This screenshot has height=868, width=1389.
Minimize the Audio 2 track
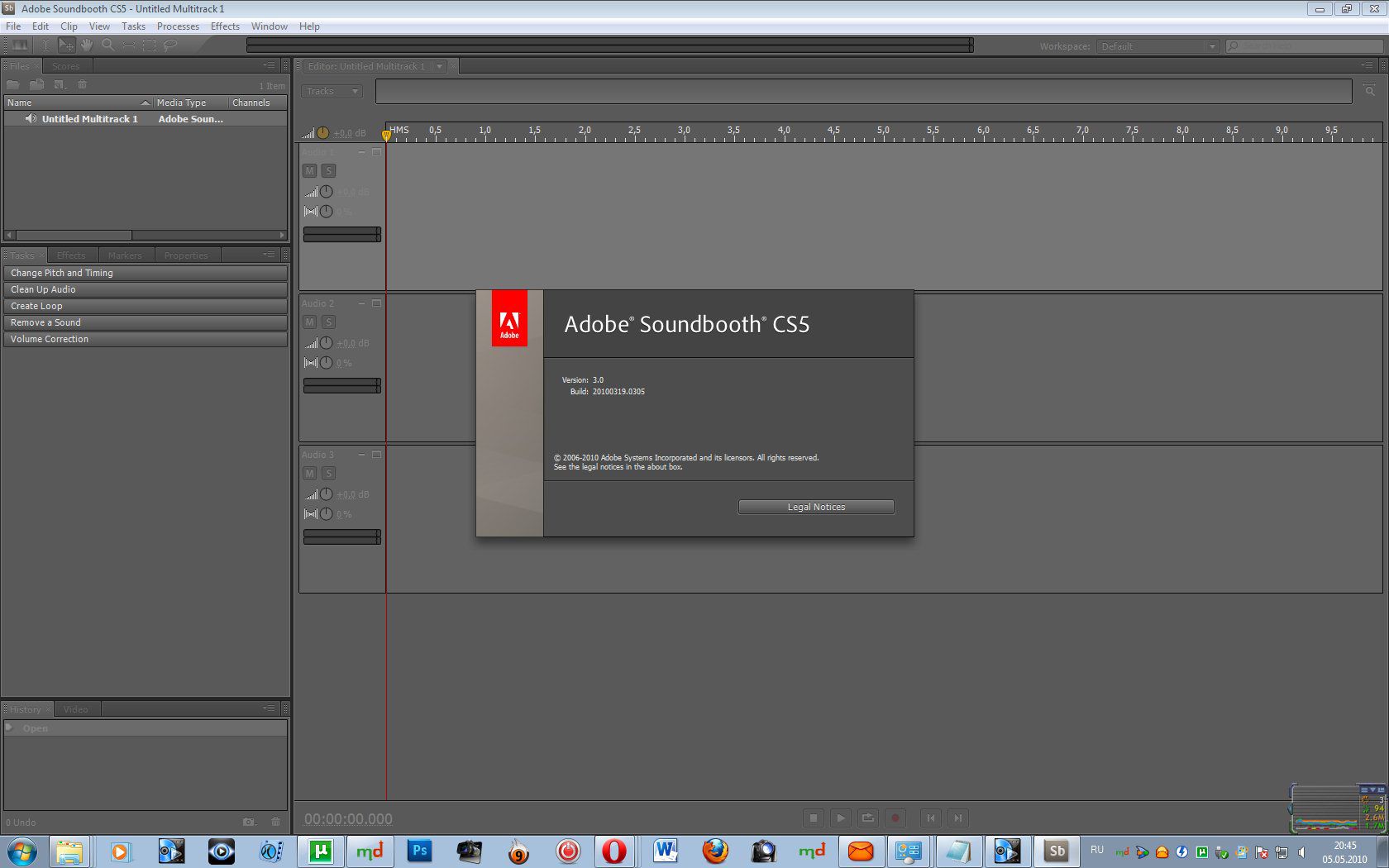[361, 303]
